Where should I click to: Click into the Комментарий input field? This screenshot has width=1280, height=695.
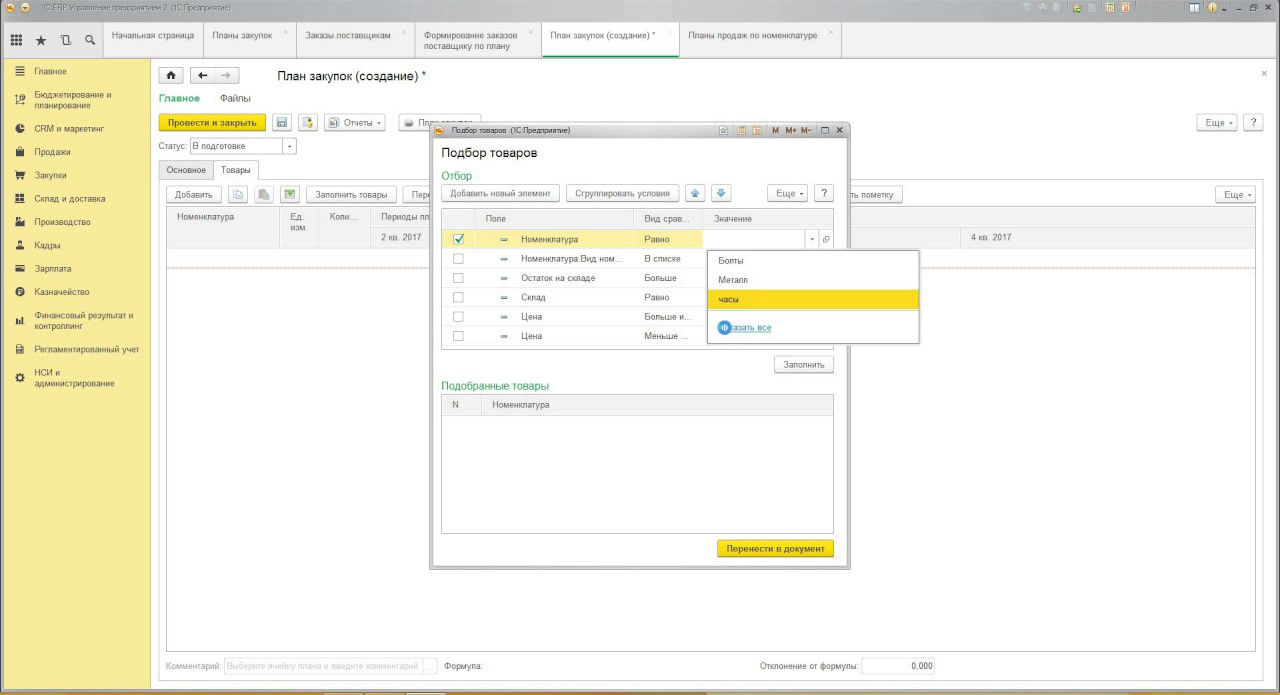coord(323,666)
